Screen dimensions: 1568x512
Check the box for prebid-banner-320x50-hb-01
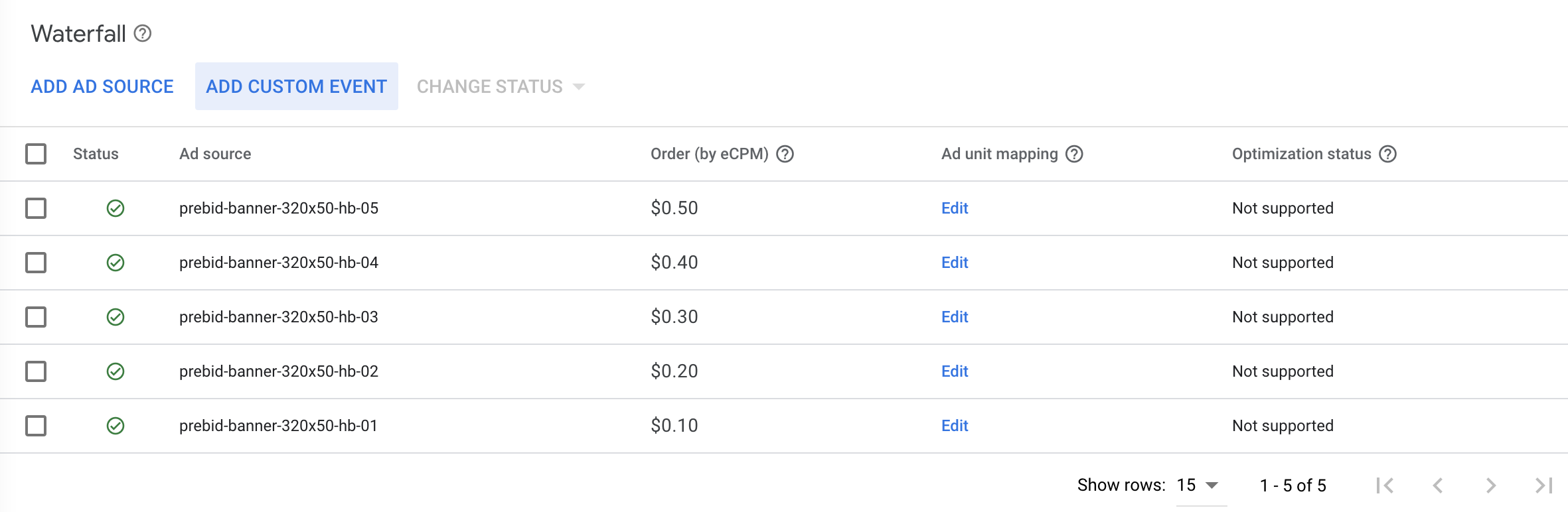click(x=36, y=426)
